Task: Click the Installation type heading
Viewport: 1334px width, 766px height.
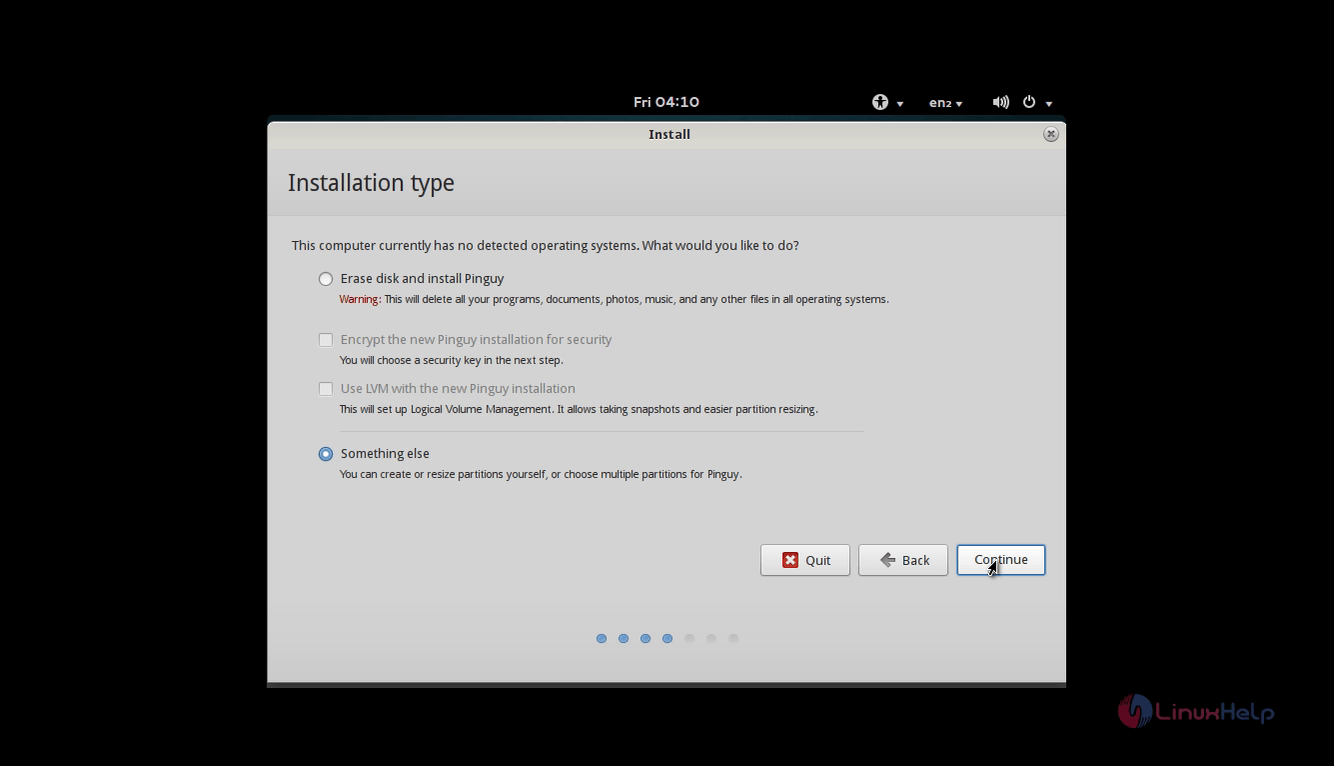Action: tap(371, 183)
